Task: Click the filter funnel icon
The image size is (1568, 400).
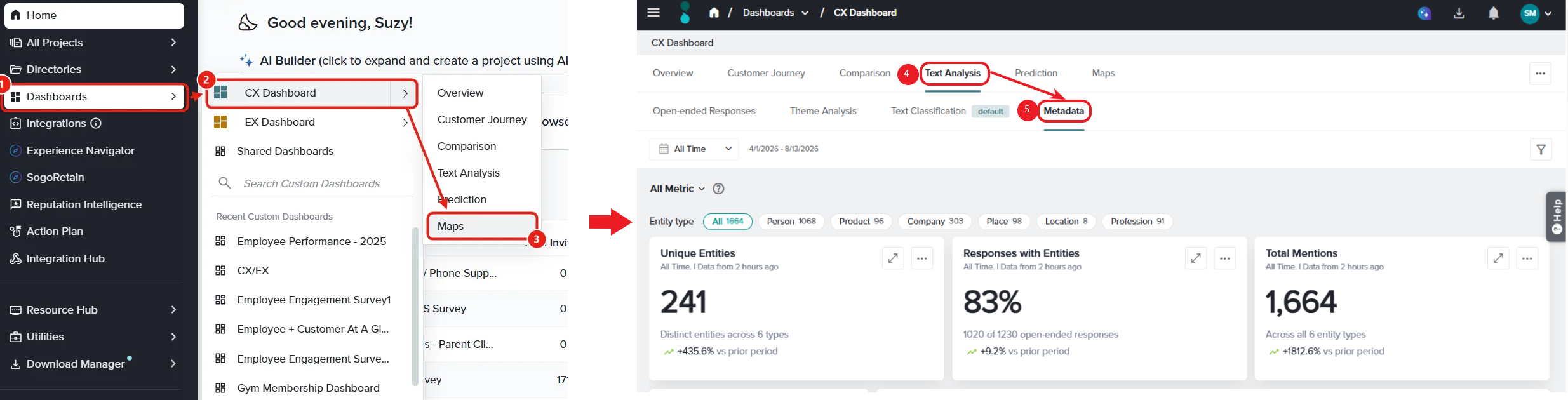Action: pyautogui.click(x=1541, y=149)
